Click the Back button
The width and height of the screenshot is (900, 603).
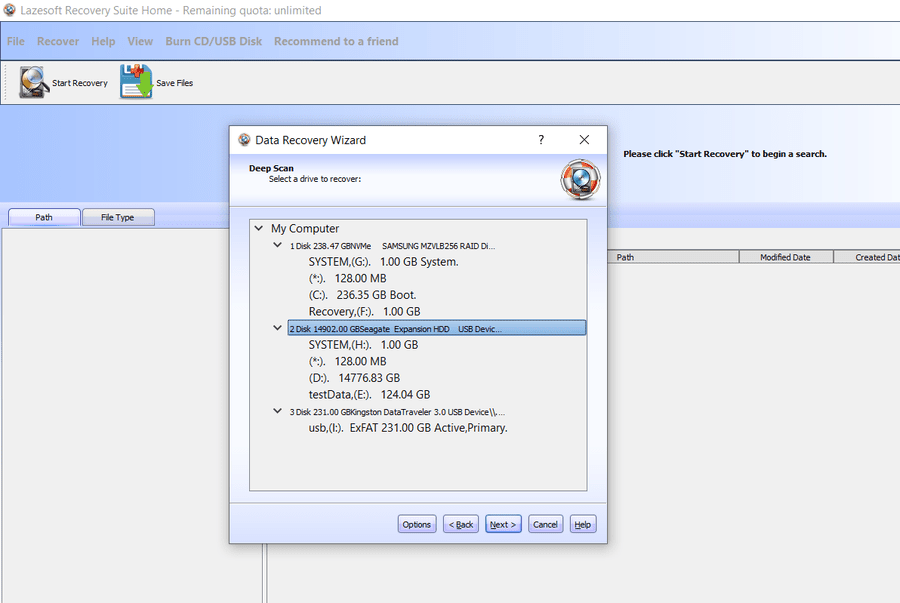(x=461, y=524)
